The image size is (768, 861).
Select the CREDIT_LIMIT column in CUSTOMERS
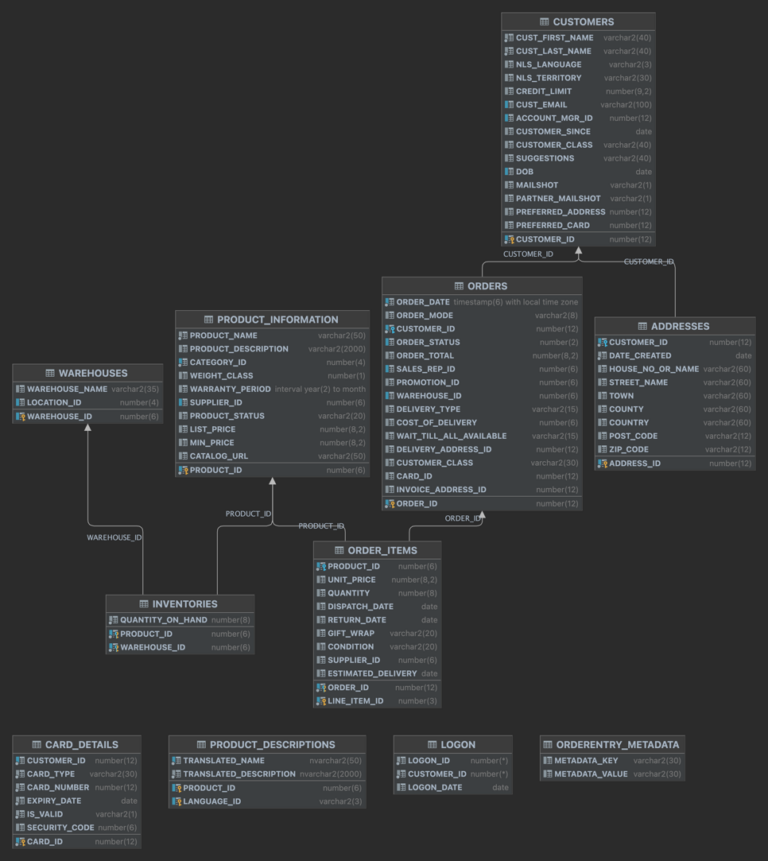[544, 91]
